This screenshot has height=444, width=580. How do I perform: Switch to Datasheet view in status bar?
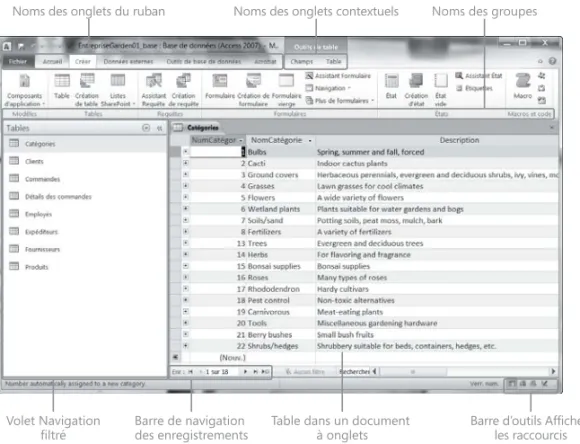click(512, 384)
